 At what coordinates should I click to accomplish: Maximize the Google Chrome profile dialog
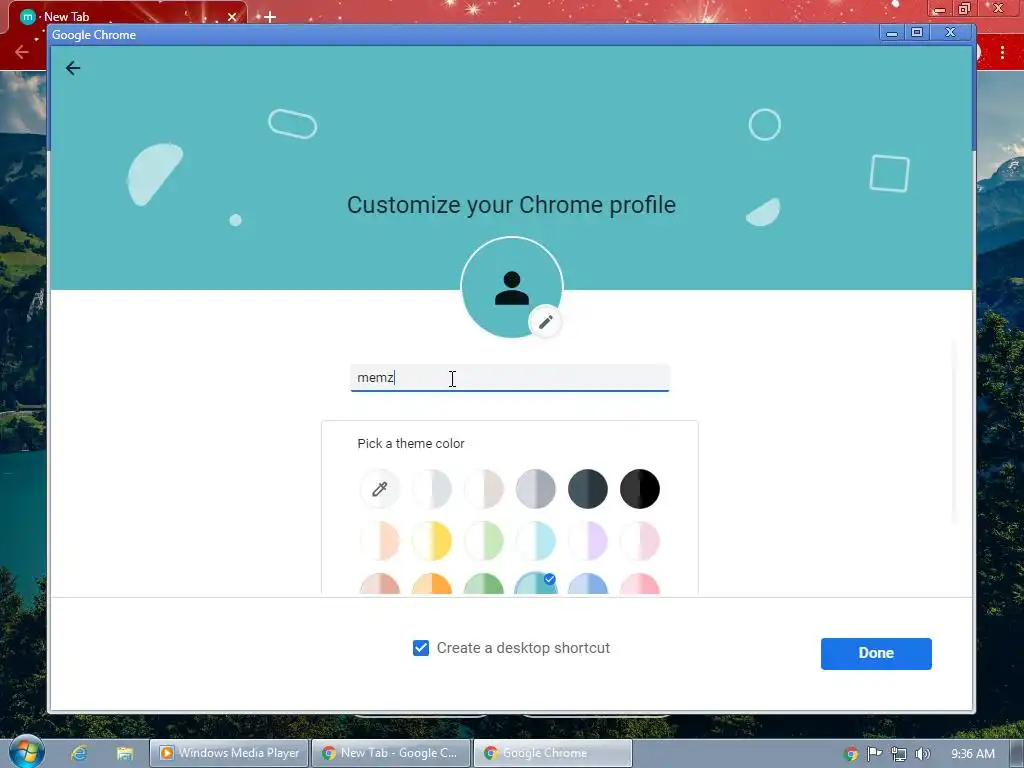(917, 33)
